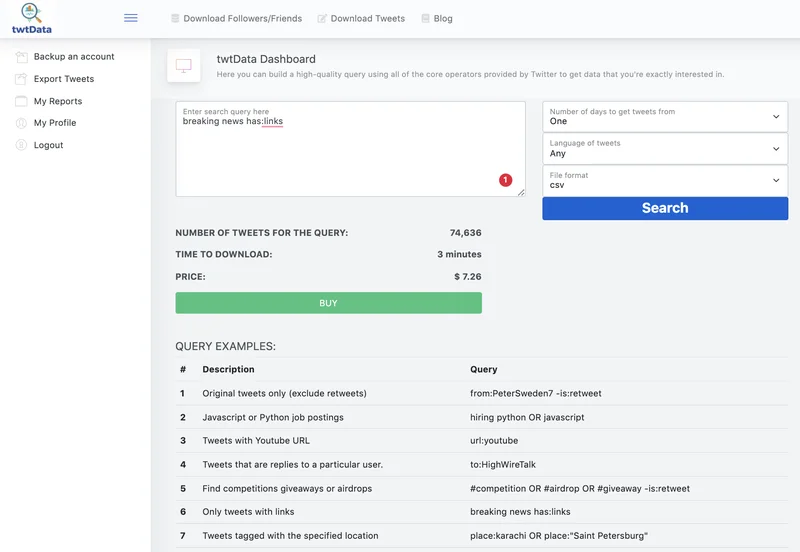The width and height of the screenshot is (800, 552).
Task: Click the url:youtube query example
Action: (x=494, y=441)
